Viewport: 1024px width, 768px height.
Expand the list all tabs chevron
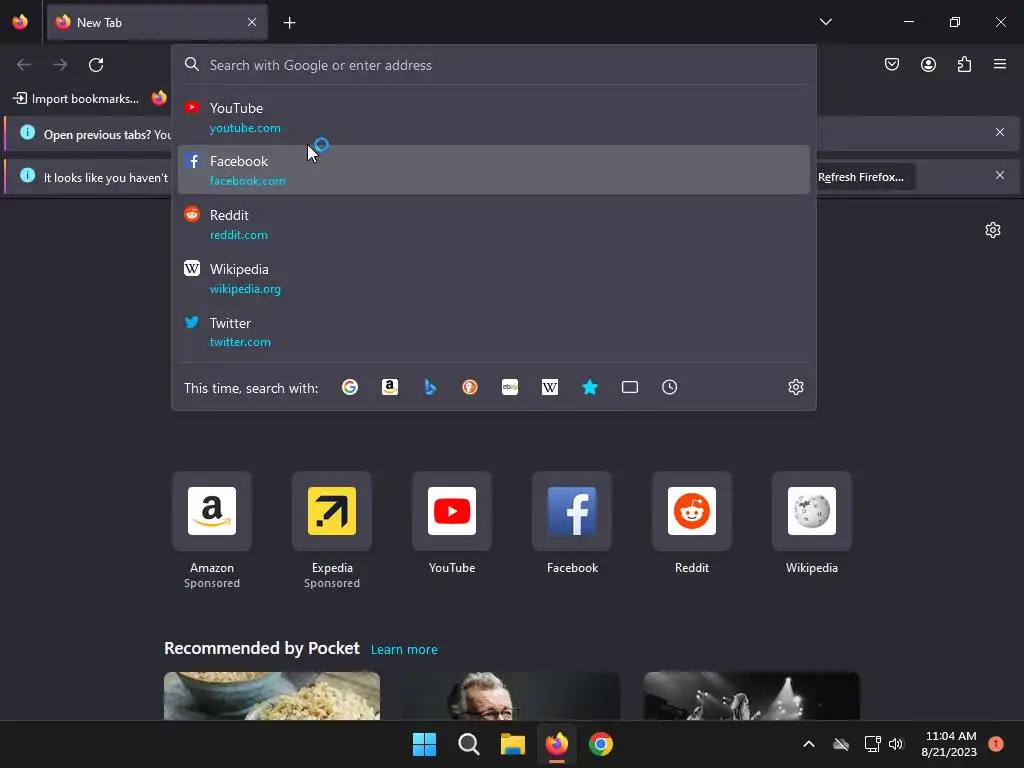[x=825, y=22]
